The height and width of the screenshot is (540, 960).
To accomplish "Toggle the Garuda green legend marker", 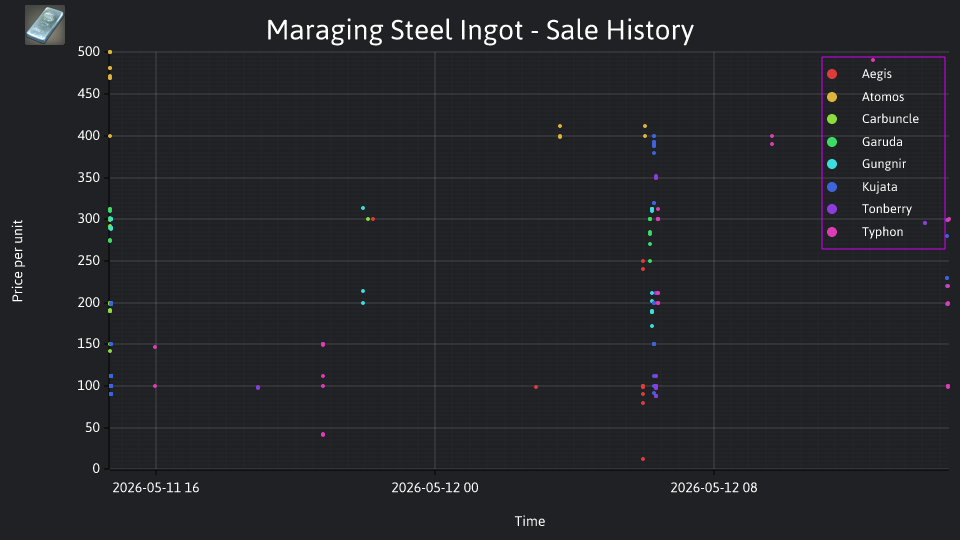I will click(831, 142).
